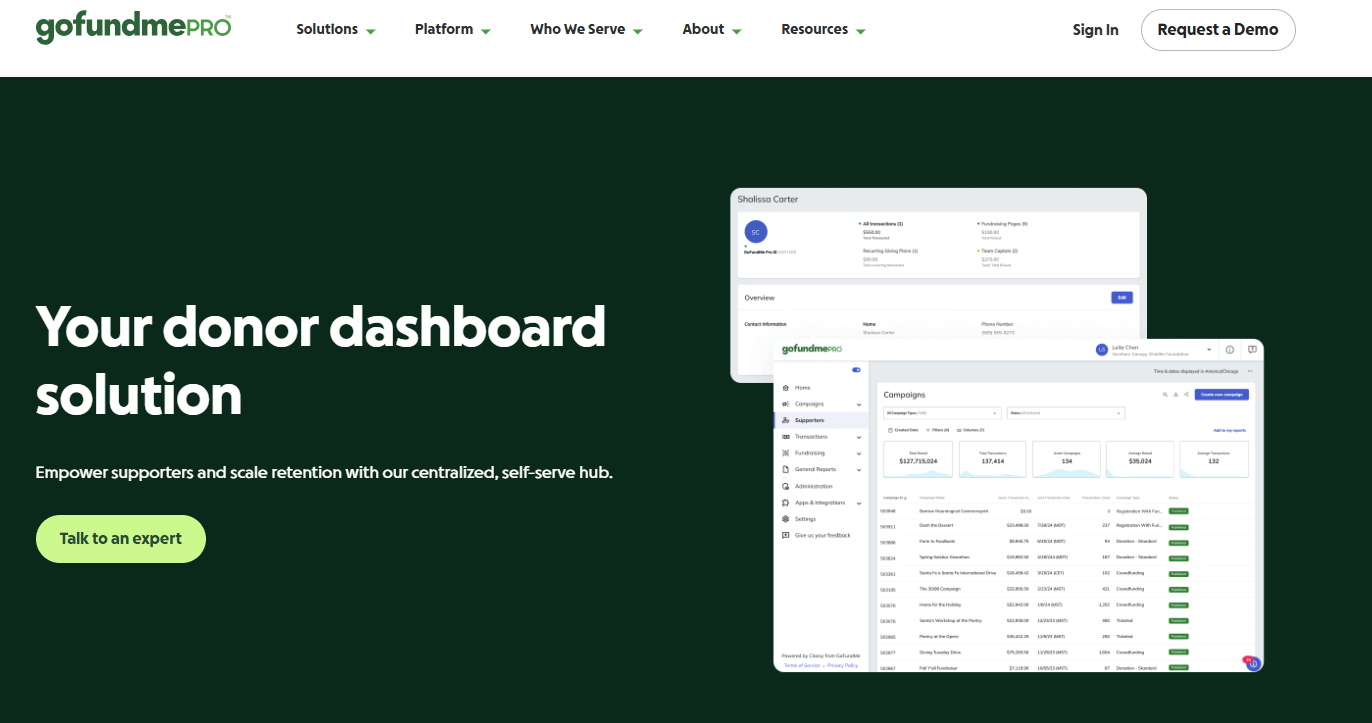Expand the Campaigns chevron in the dashboard sidebar
Image resolution: width=1372 pixels, height=723 pixels.
coord(859,404)
